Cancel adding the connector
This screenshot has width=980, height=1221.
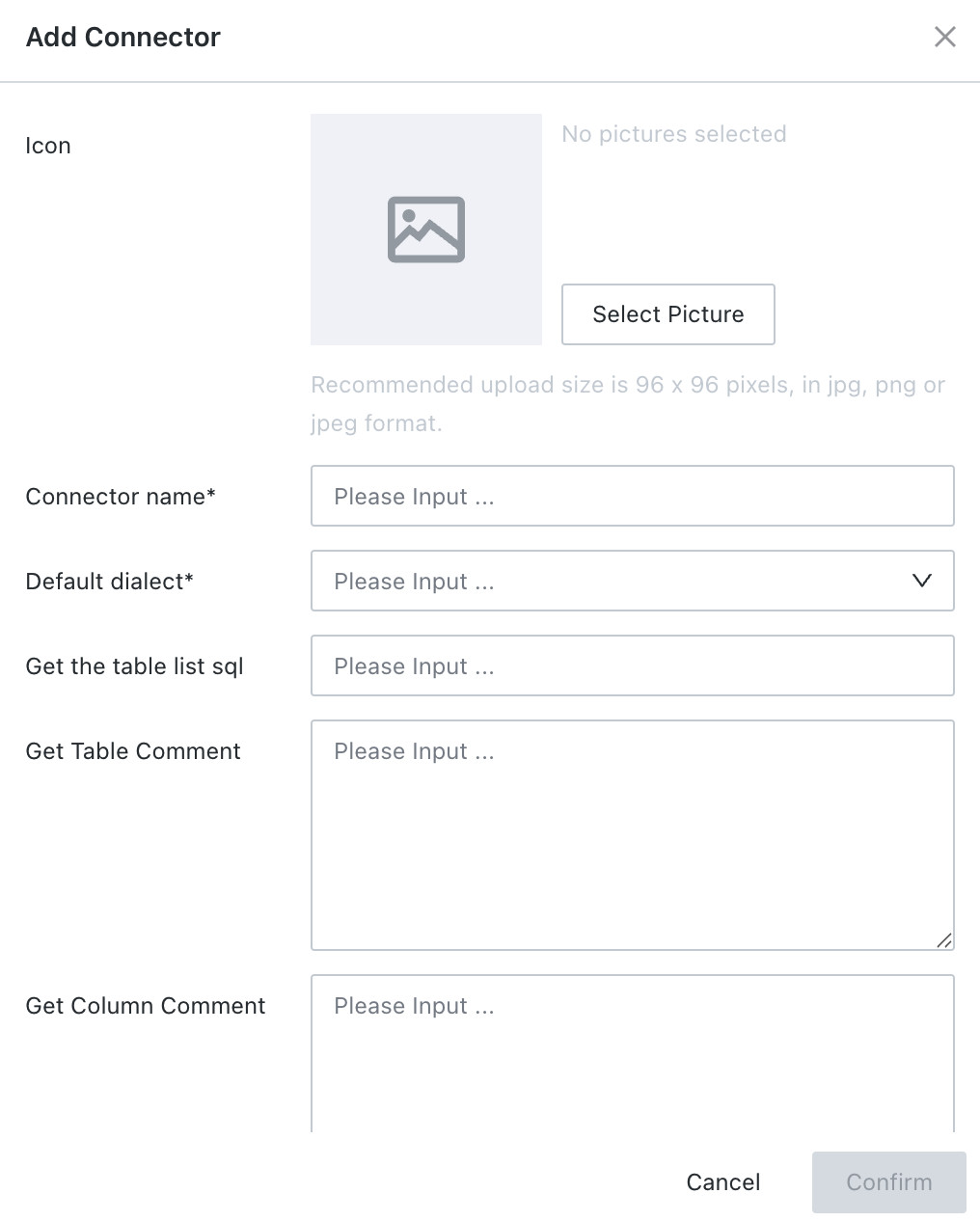[x=723, y=1182]
